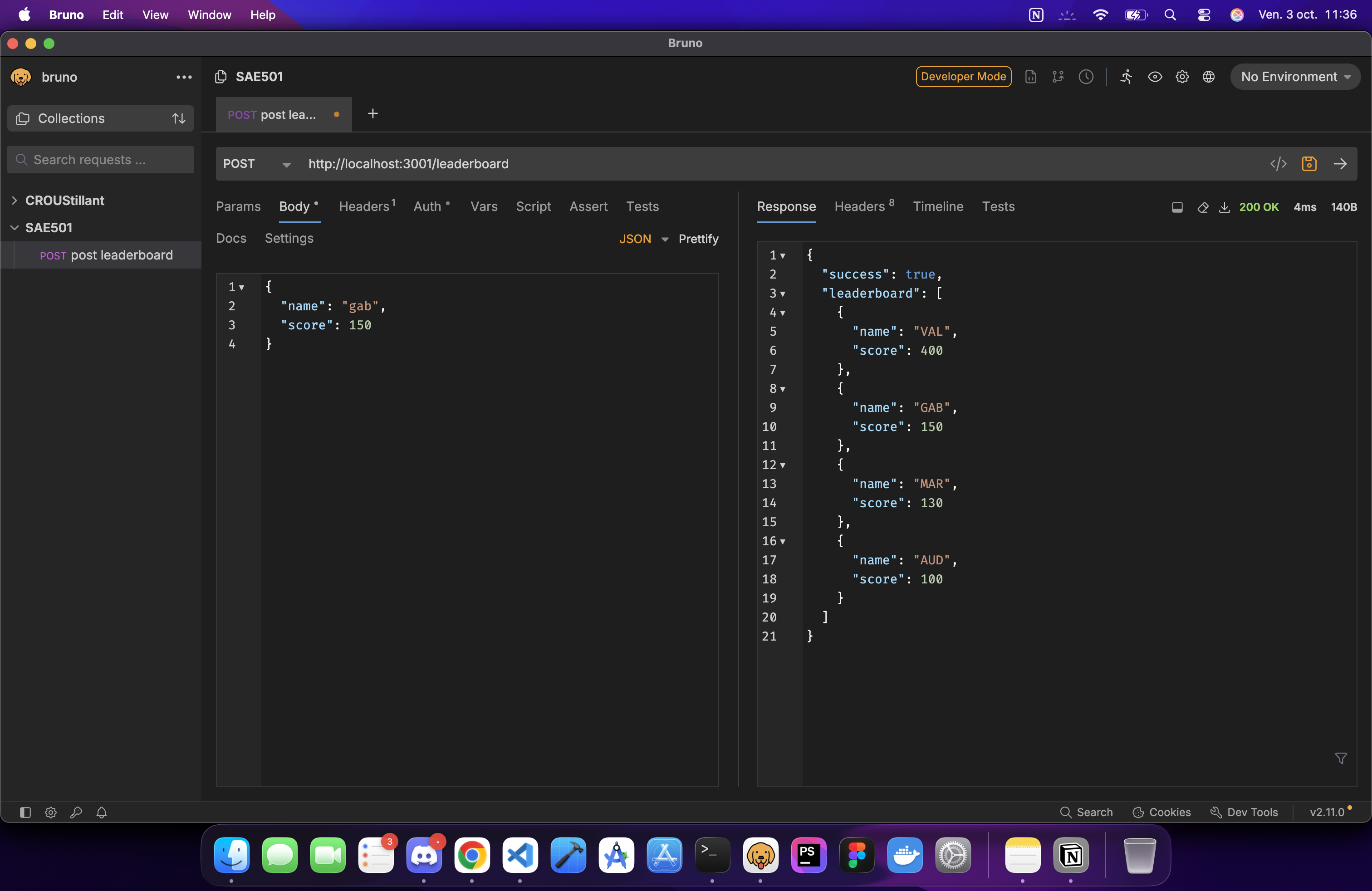The width and height of the screenshot is (1372, 891).
Task: Click the save request icon
Action: point(1308,164)
